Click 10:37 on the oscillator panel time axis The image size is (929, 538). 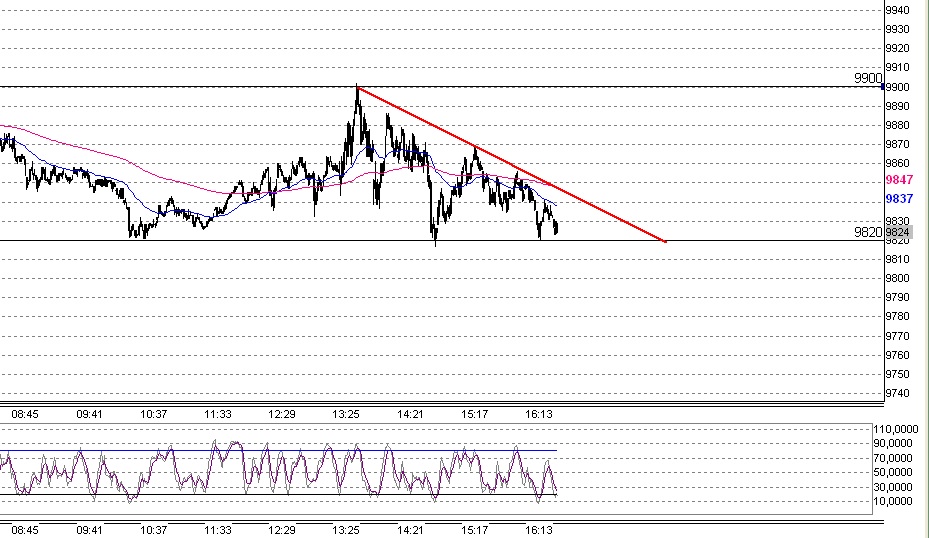tap(153, 530)
